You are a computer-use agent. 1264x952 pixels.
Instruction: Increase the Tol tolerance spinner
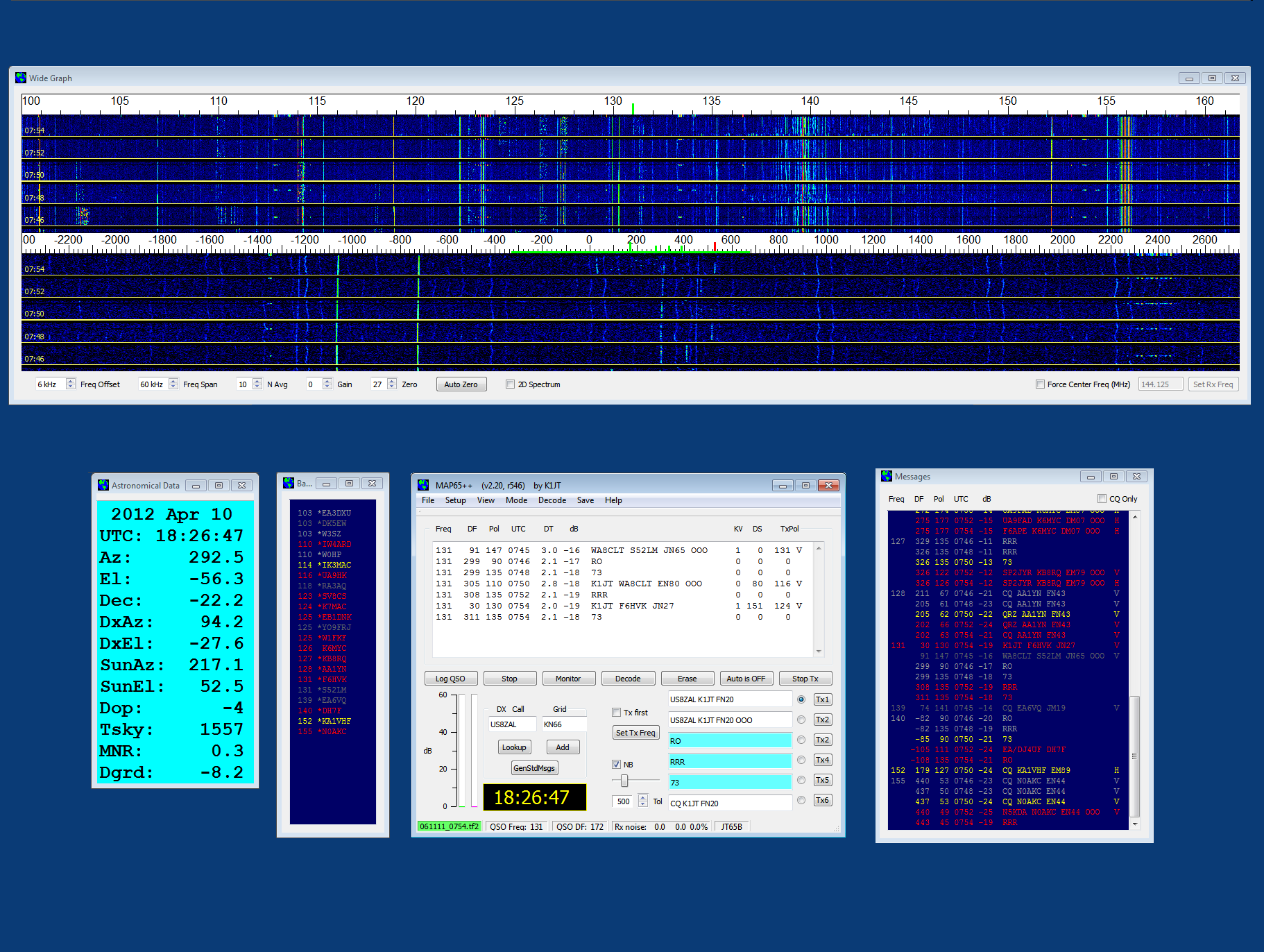pyautogui.click(x=643, y=798)
